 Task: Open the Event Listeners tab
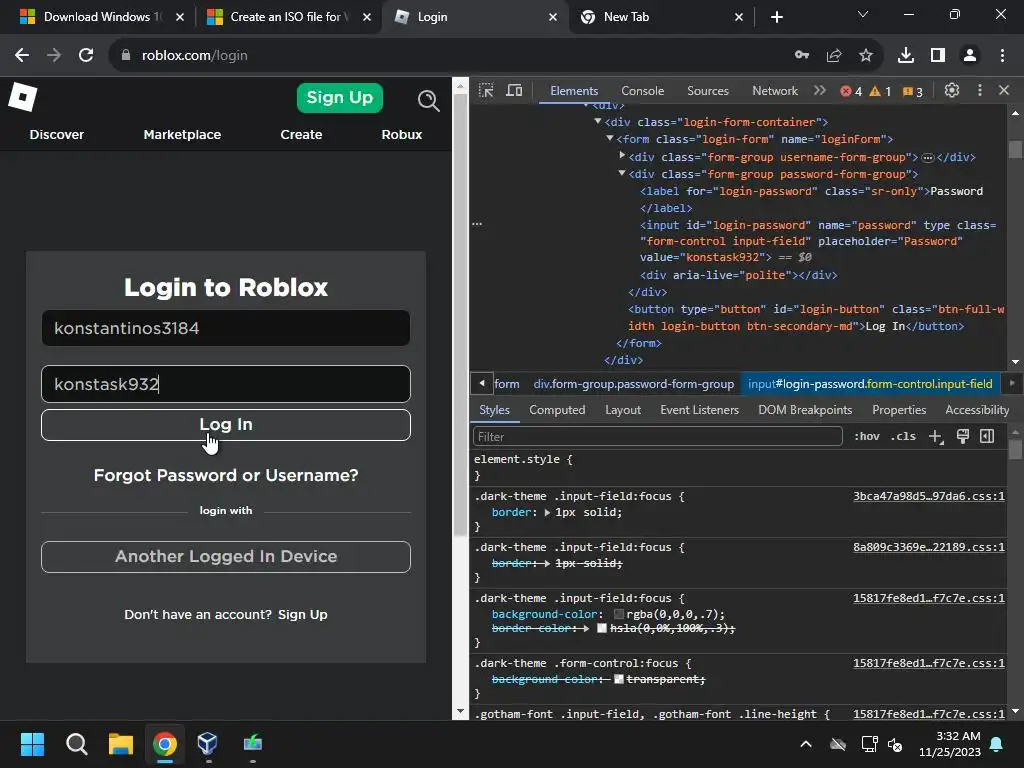pyautogui.click(x=699, y=410)
